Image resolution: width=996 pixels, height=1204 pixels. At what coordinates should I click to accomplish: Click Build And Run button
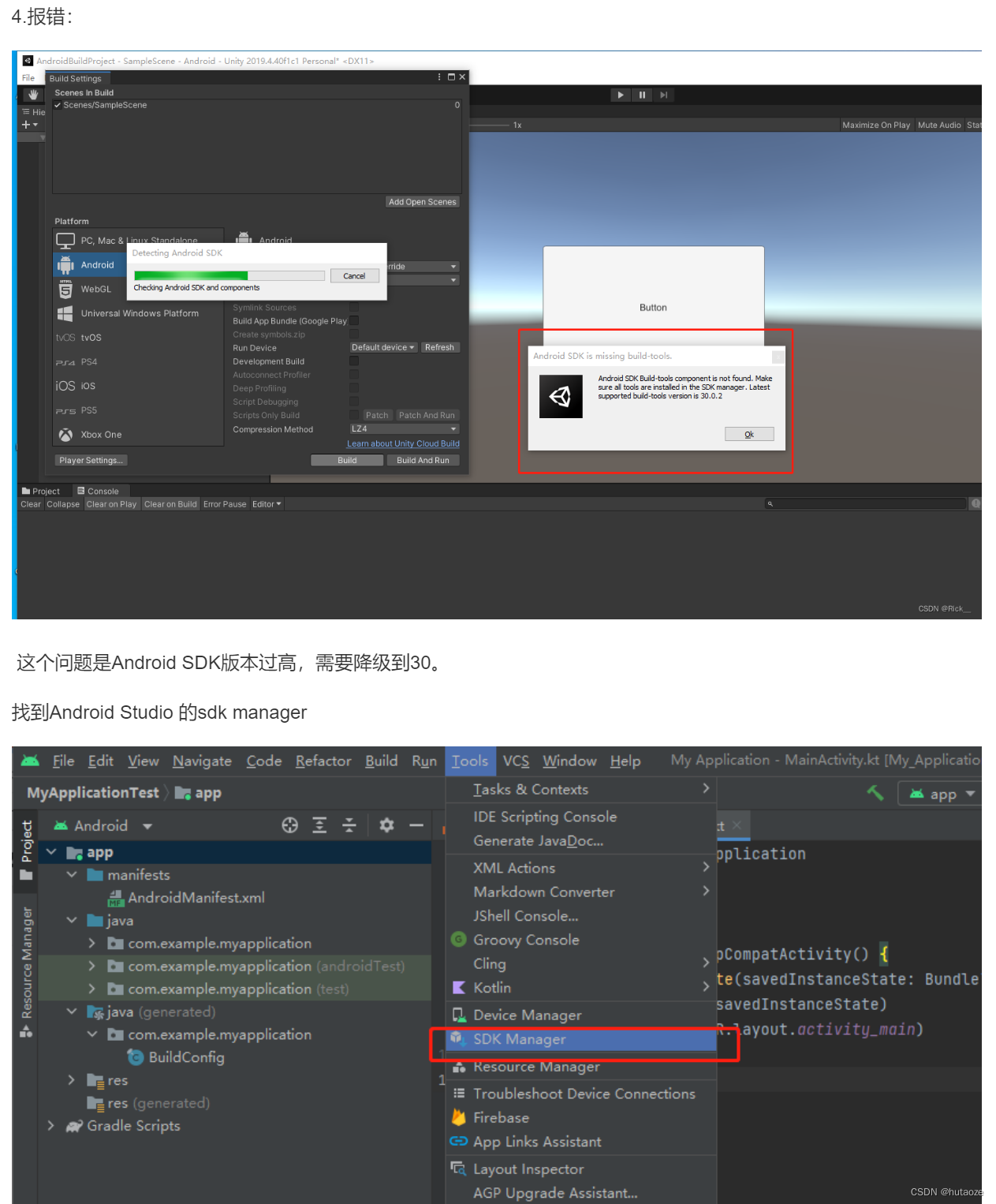point(423,460)
